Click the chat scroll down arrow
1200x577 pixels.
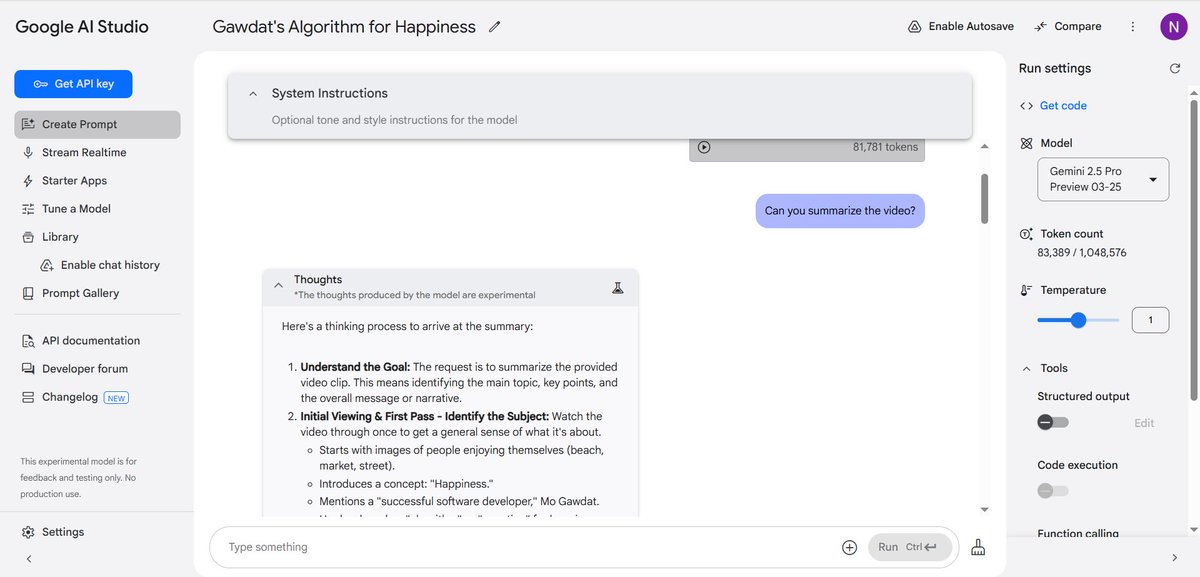point(984,510)
